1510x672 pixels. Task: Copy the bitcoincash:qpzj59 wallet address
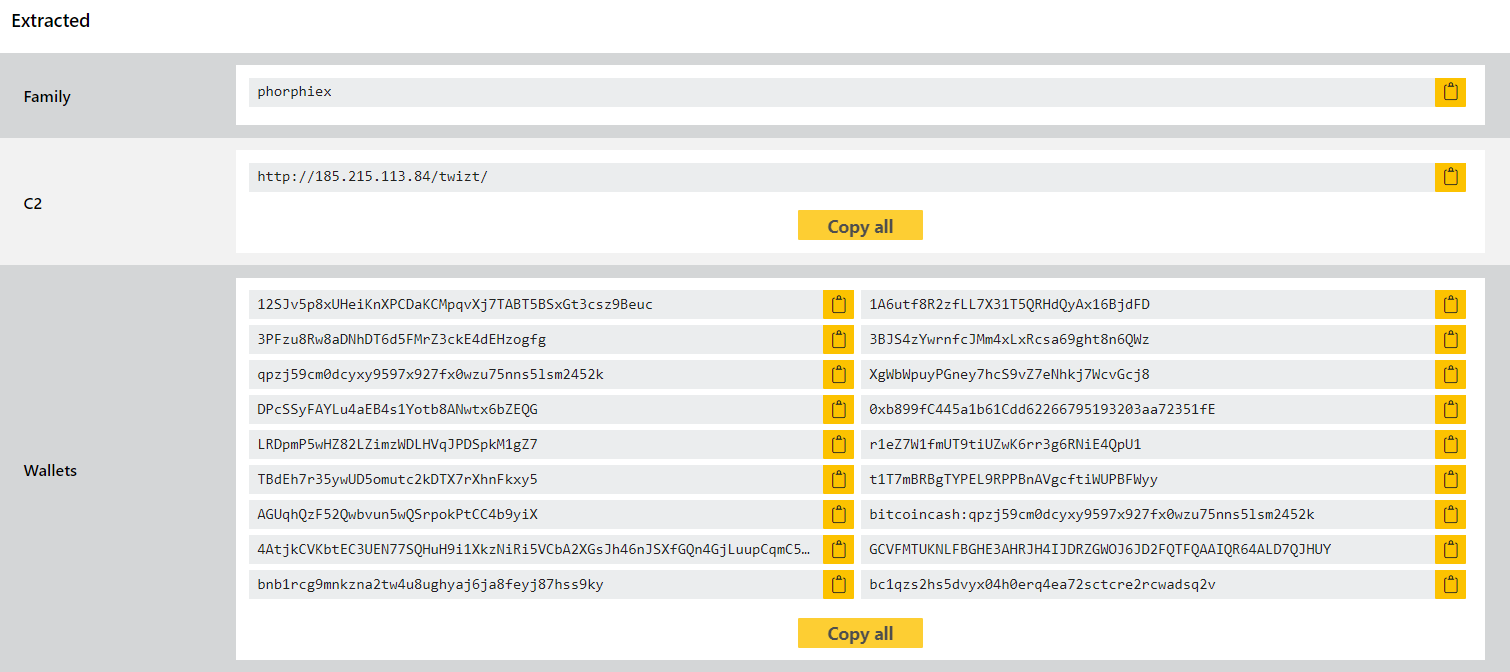1450,514
